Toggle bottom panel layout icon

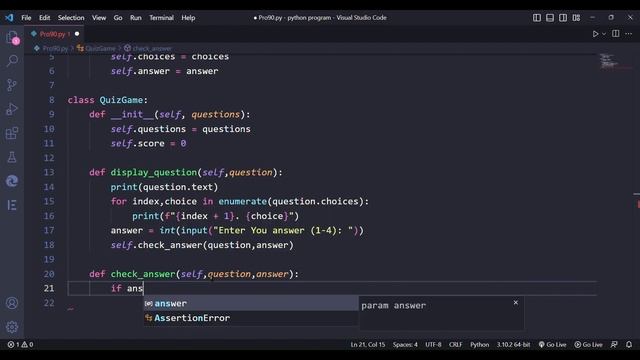tap(550, 18)
